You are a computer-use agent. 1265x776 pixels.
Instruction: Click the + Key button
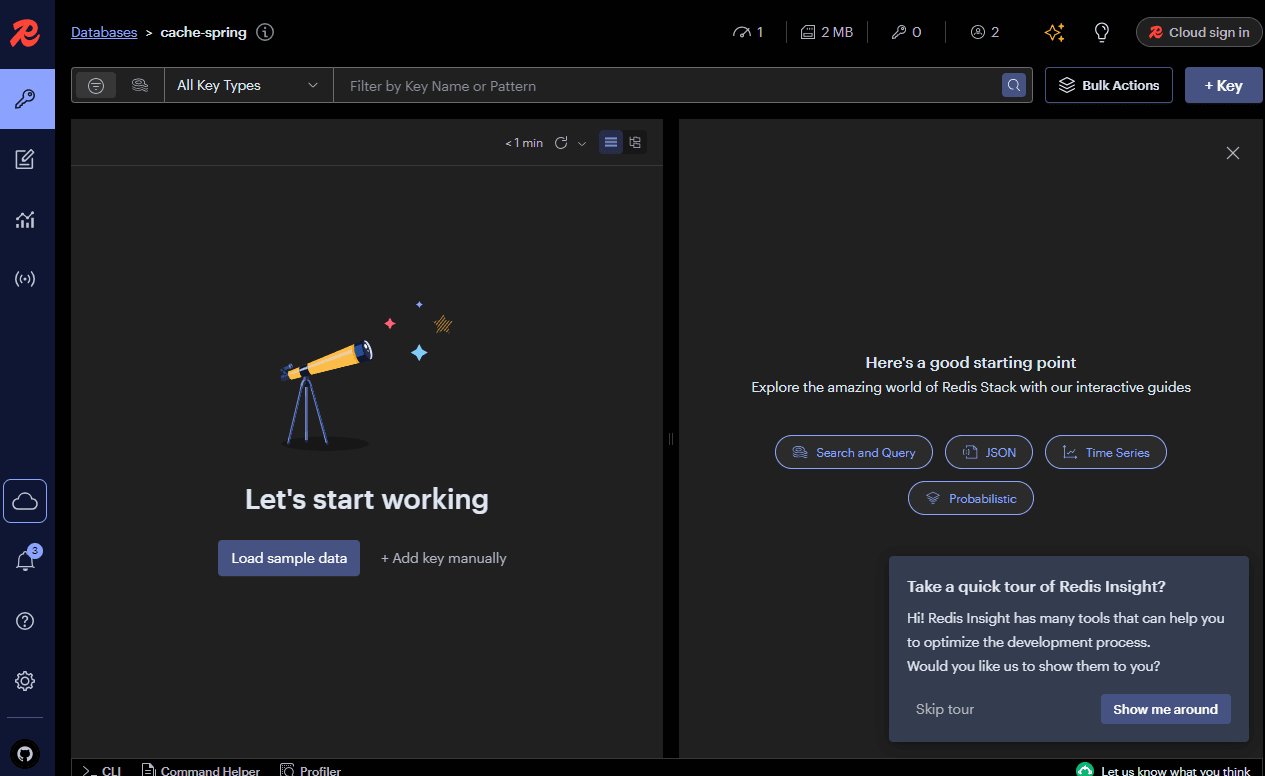click(x=1223, y=85)
